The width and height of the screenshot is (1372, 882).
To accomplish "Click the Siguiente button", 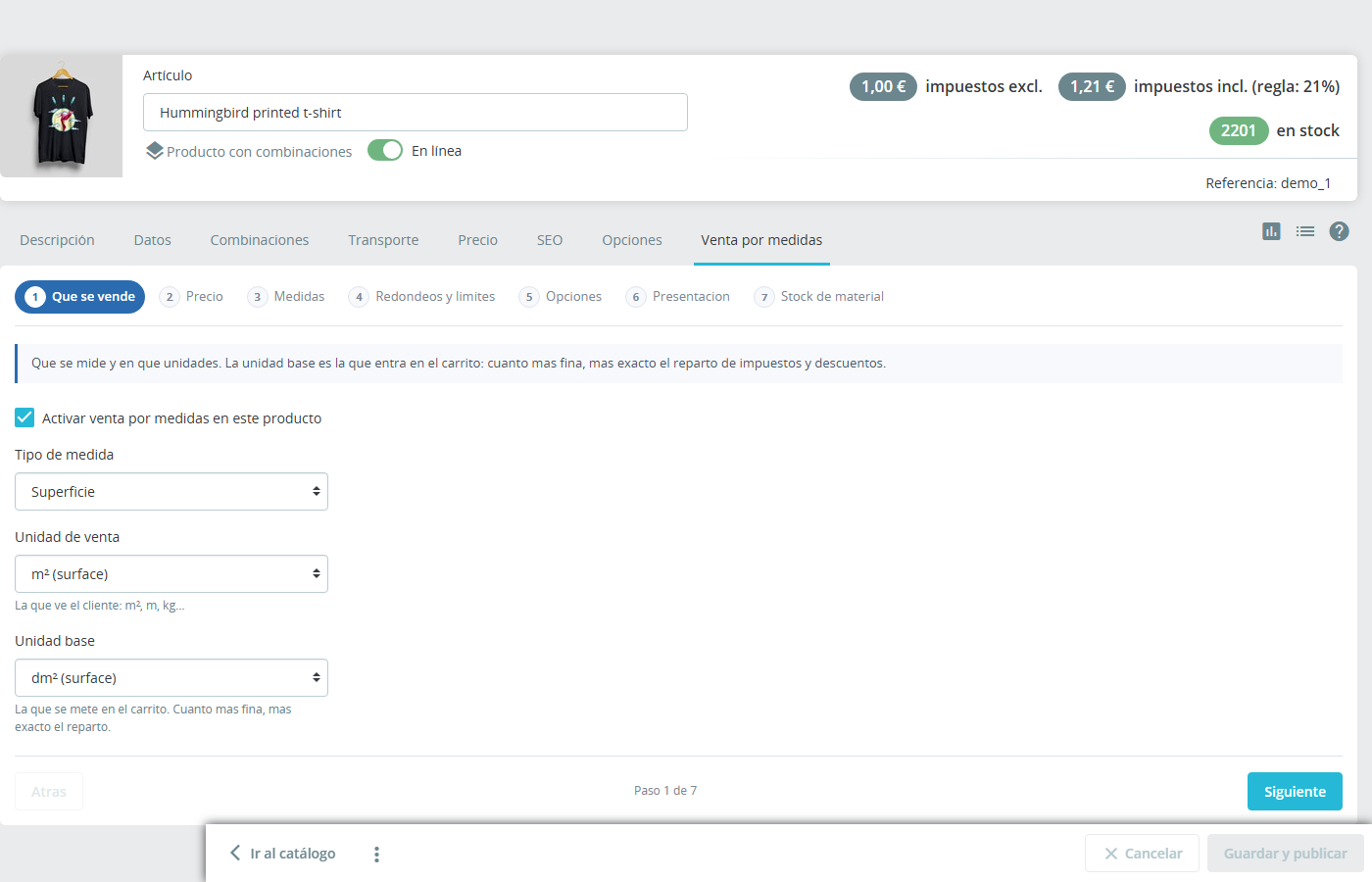I will point(1295,792).
